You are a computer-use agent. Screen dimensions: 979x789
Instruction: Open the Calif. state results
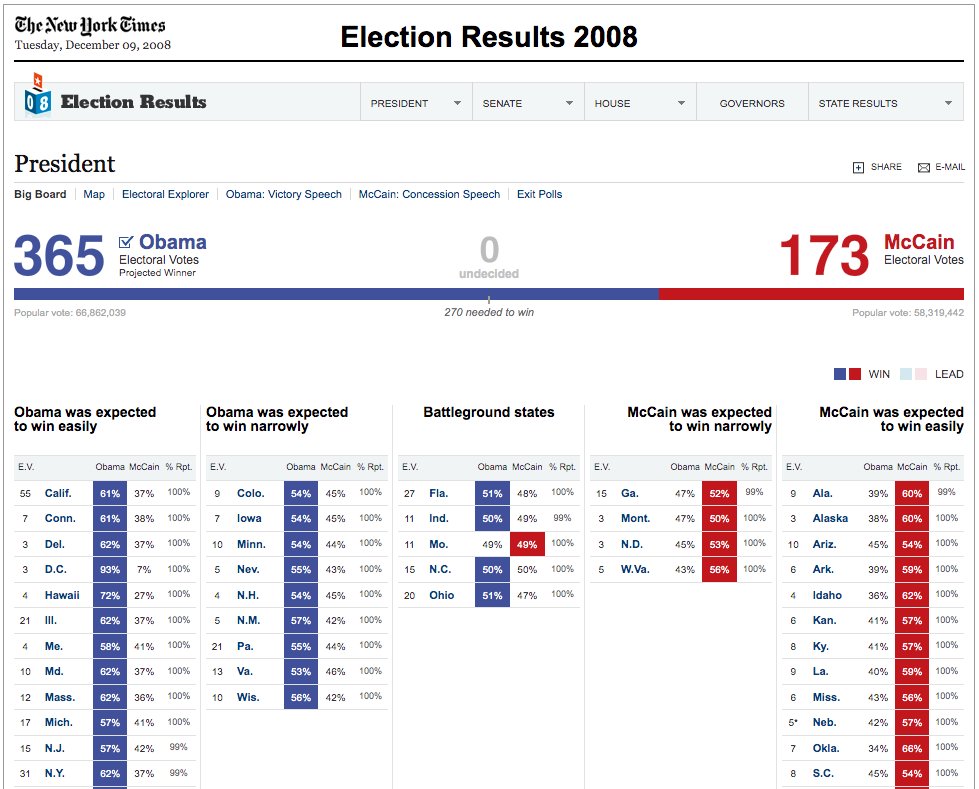tap(58, 493)
